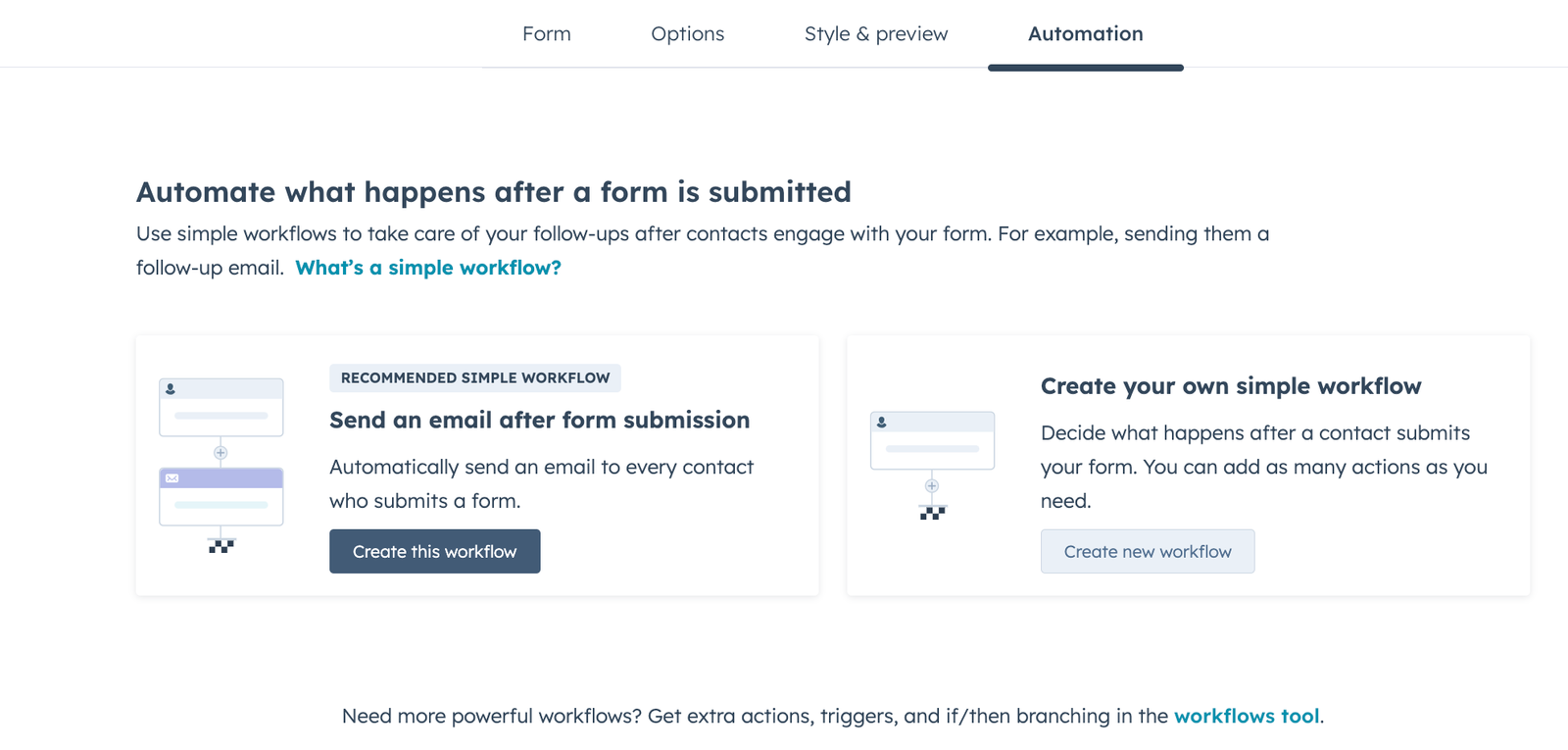Switch to the Form tab

(546, 33)
